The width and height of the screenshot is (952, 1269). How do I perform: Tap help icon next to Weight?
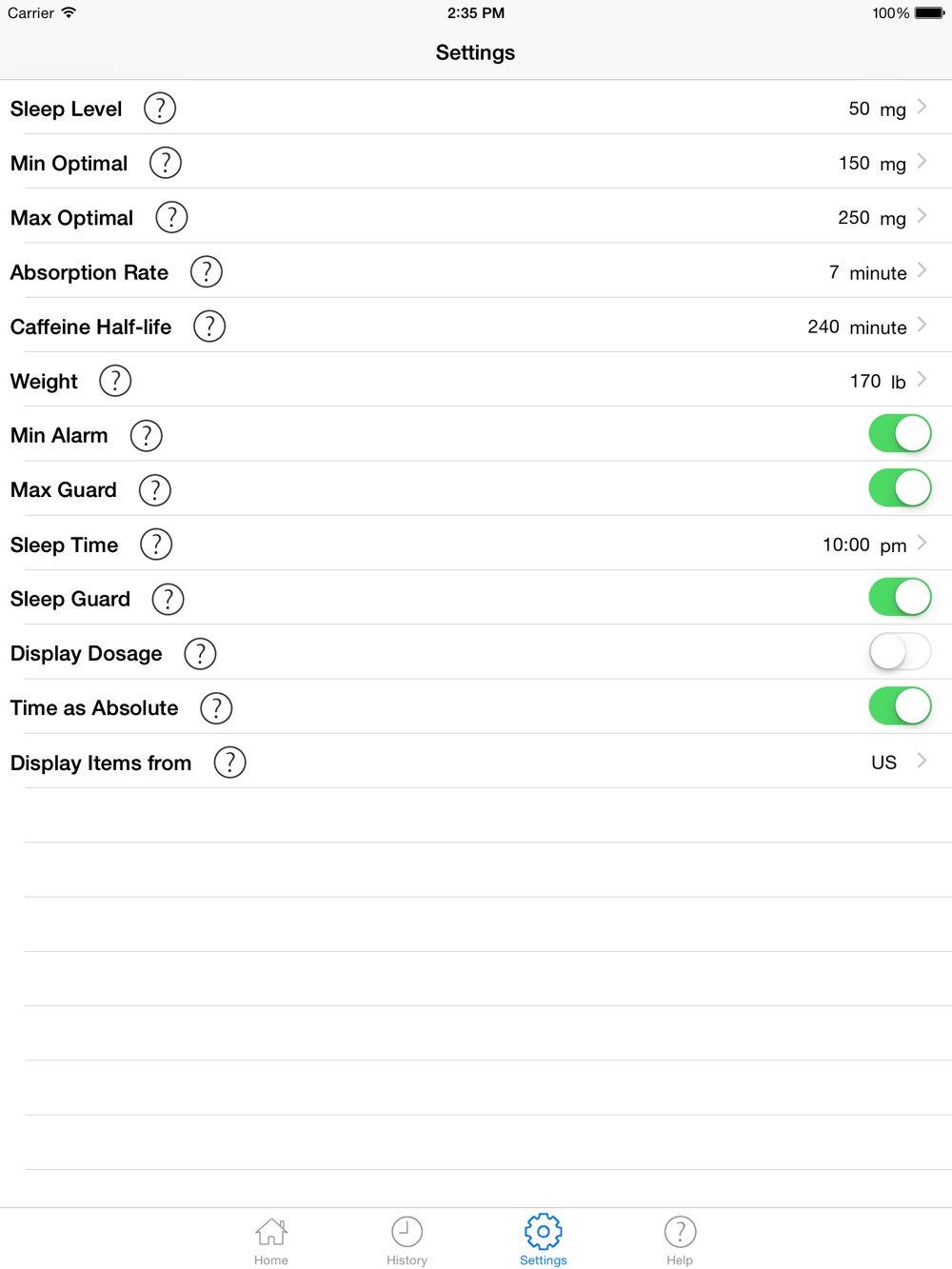point(115,381)
